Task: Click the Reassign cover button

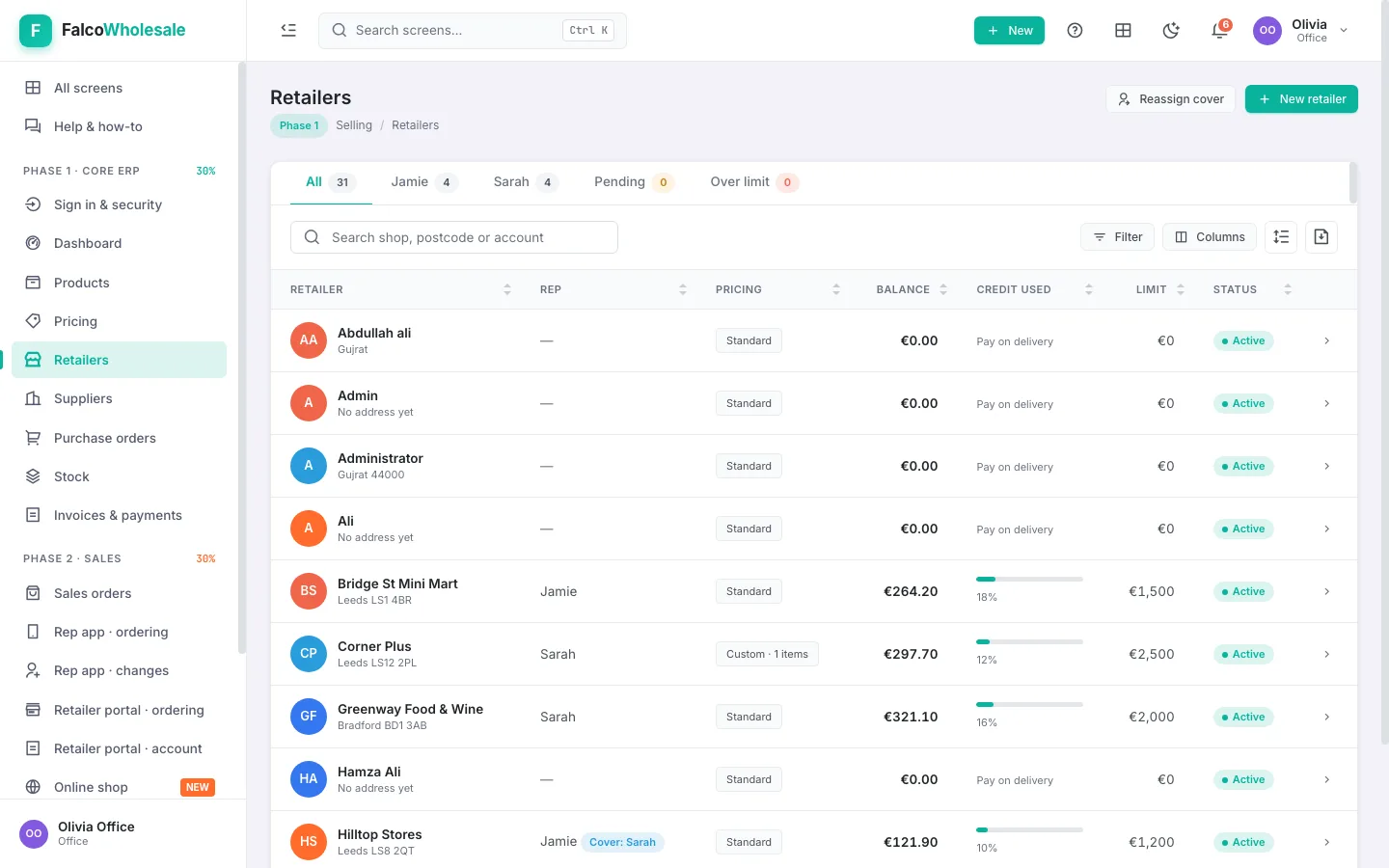Action: pos(1171,99)
